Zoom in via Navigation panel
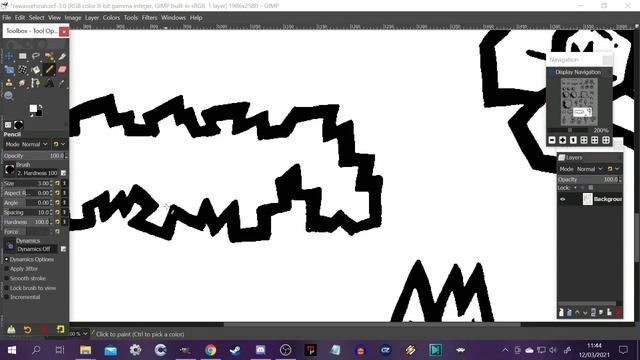Viewport: 640px width, 360px height. [x=562, y=140]
